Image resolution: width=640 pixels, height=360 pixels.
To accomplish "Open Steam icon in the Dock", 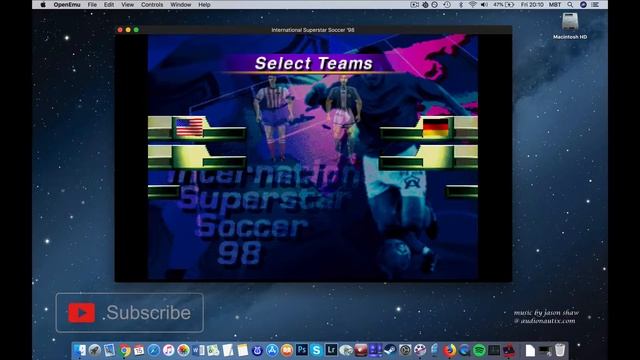I will point(390,350).
